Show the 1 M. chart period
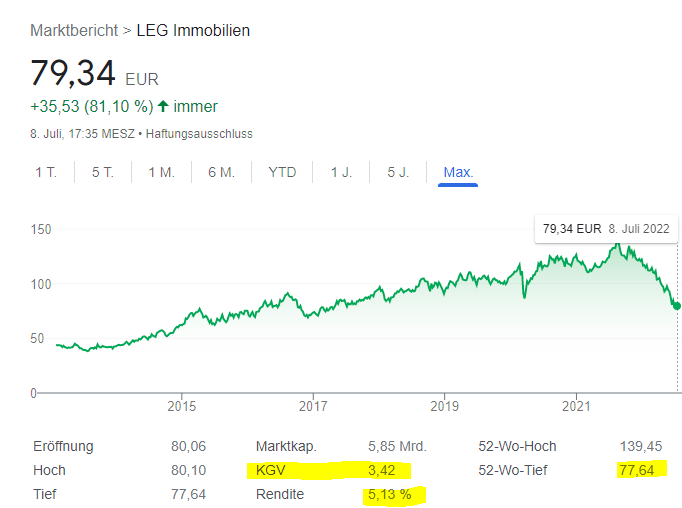This screenshot has height=508, width=682. pyautogui.click(x=162, y=172)
